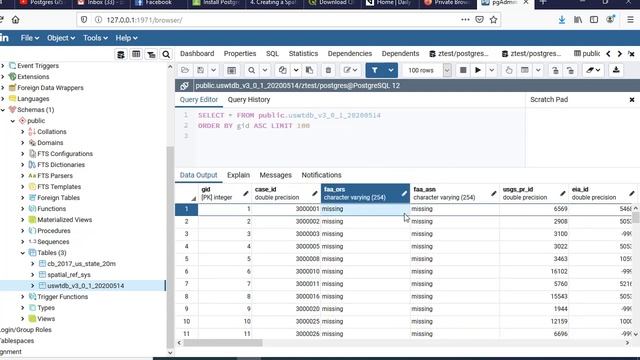Open the execute options dropdown arrow
Image resolution: width=640 pixels, height=360 pixels.
tap(491, 70)
